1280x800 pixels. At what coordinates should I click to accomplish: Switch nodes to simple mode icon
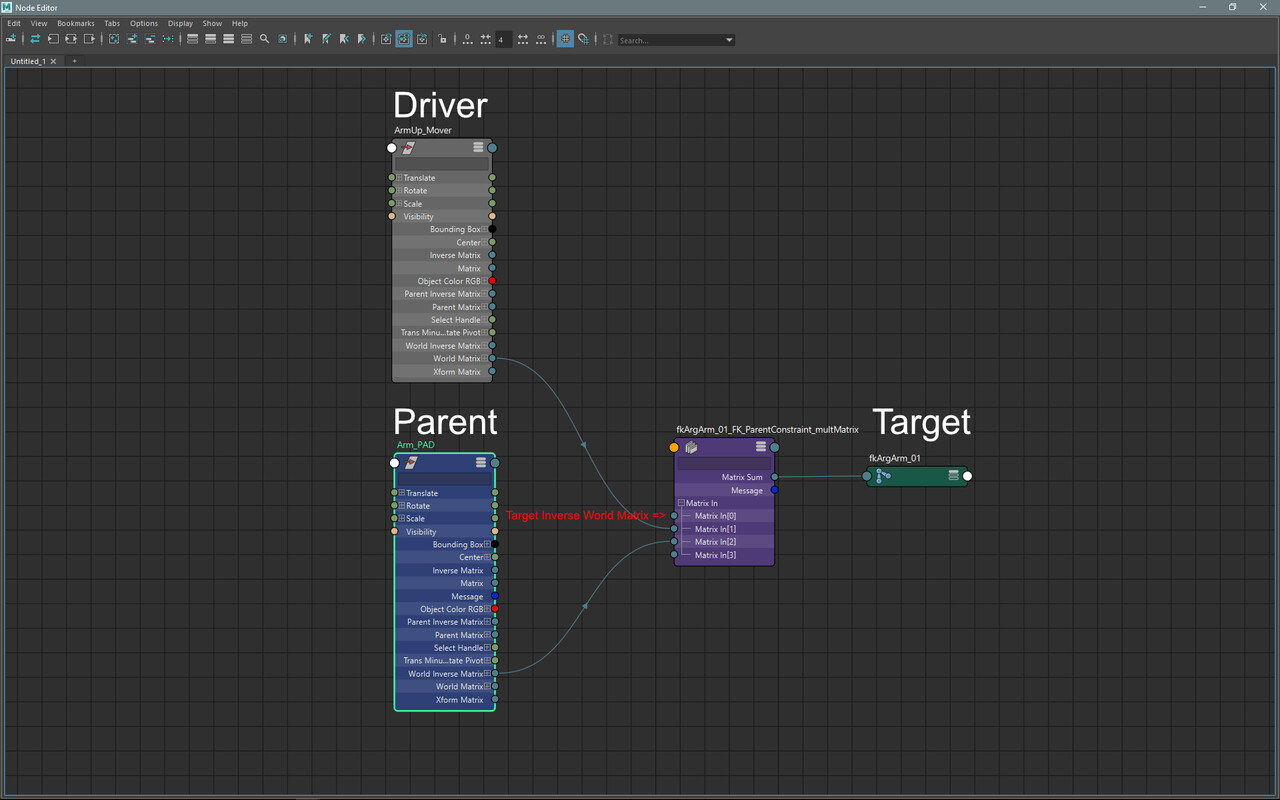pos(192,39)
